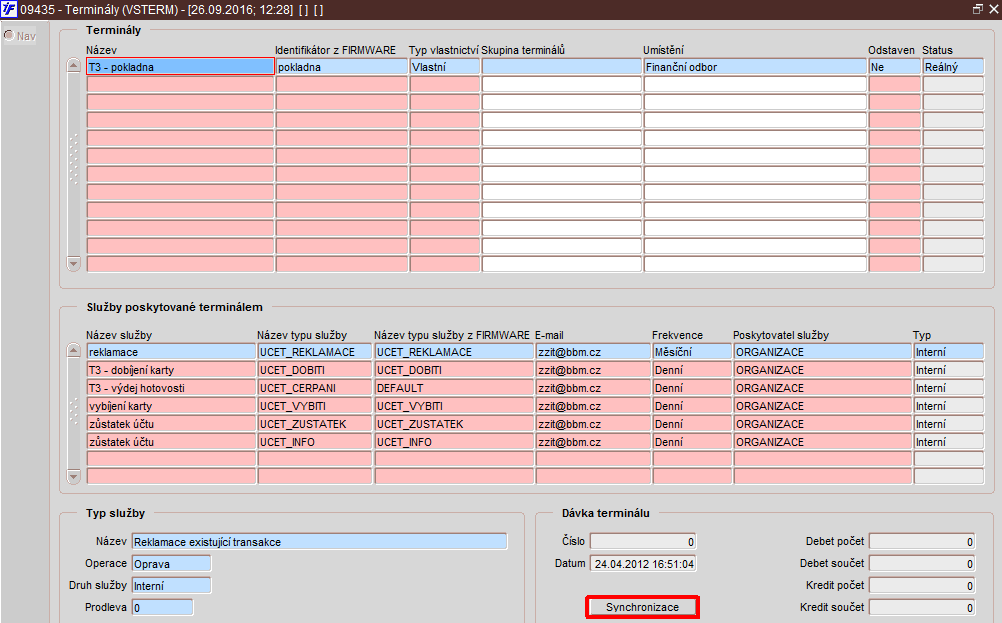Screen dimensions: 1002x623
Task: Click Interní type in vybíjení karty row
Action: (949, 405)
